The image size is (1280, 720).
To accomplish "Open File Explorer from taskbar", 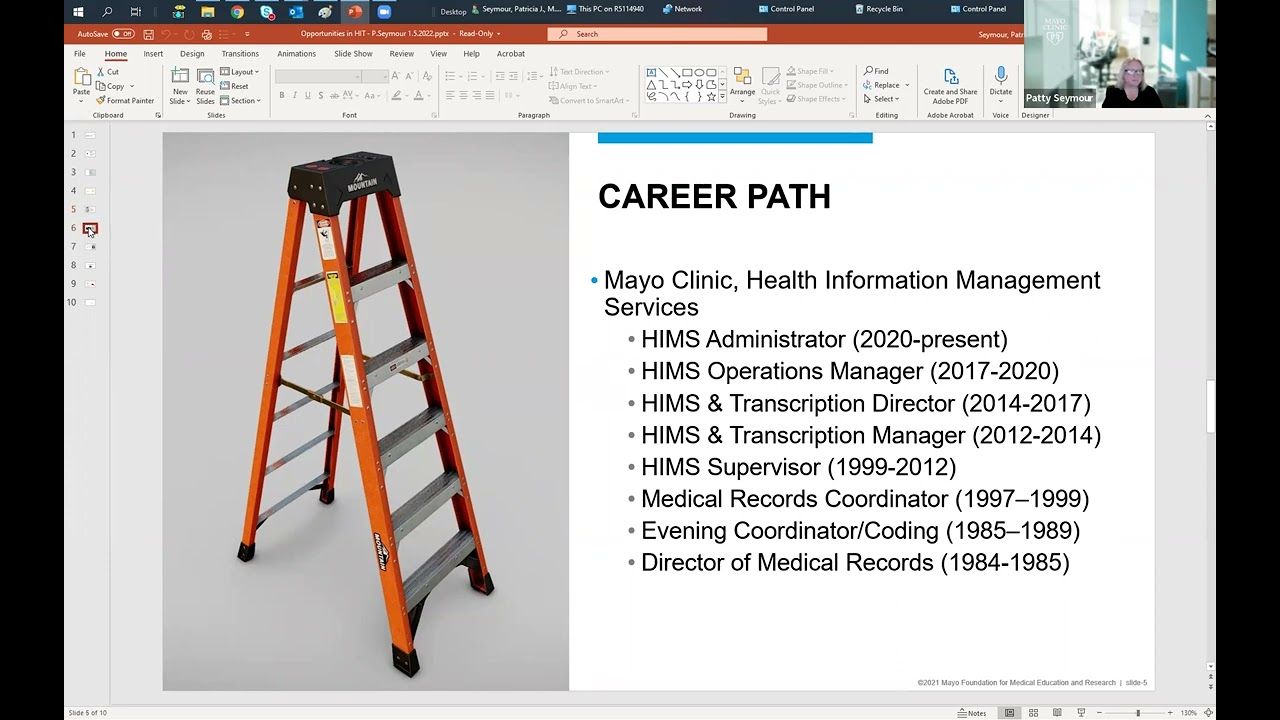I will tap(208, 12).
